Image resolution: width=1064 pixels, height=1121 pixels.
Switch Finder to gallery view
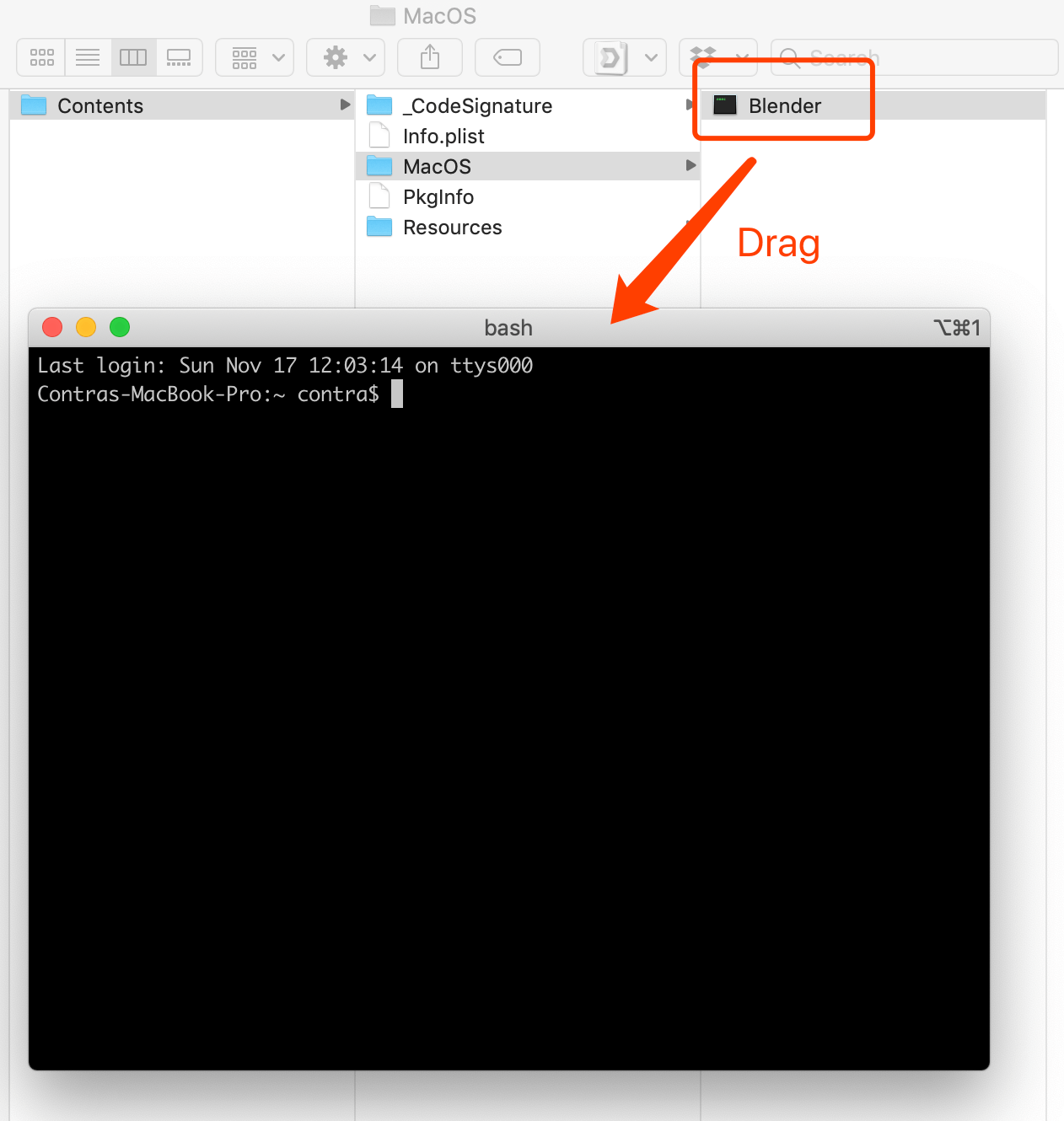(x=179, y=57)
